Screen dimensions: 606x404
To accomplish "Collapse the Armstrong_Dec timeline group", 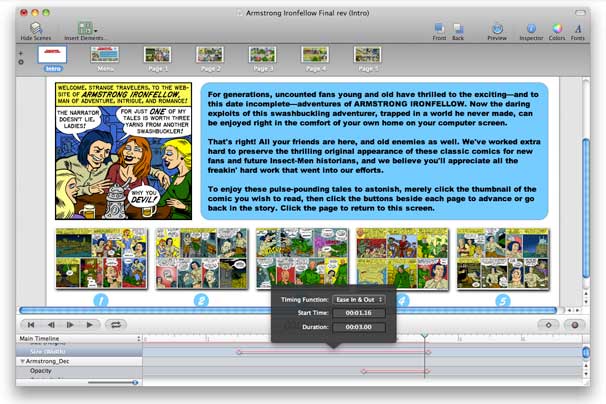I will [x=22, y=361].
